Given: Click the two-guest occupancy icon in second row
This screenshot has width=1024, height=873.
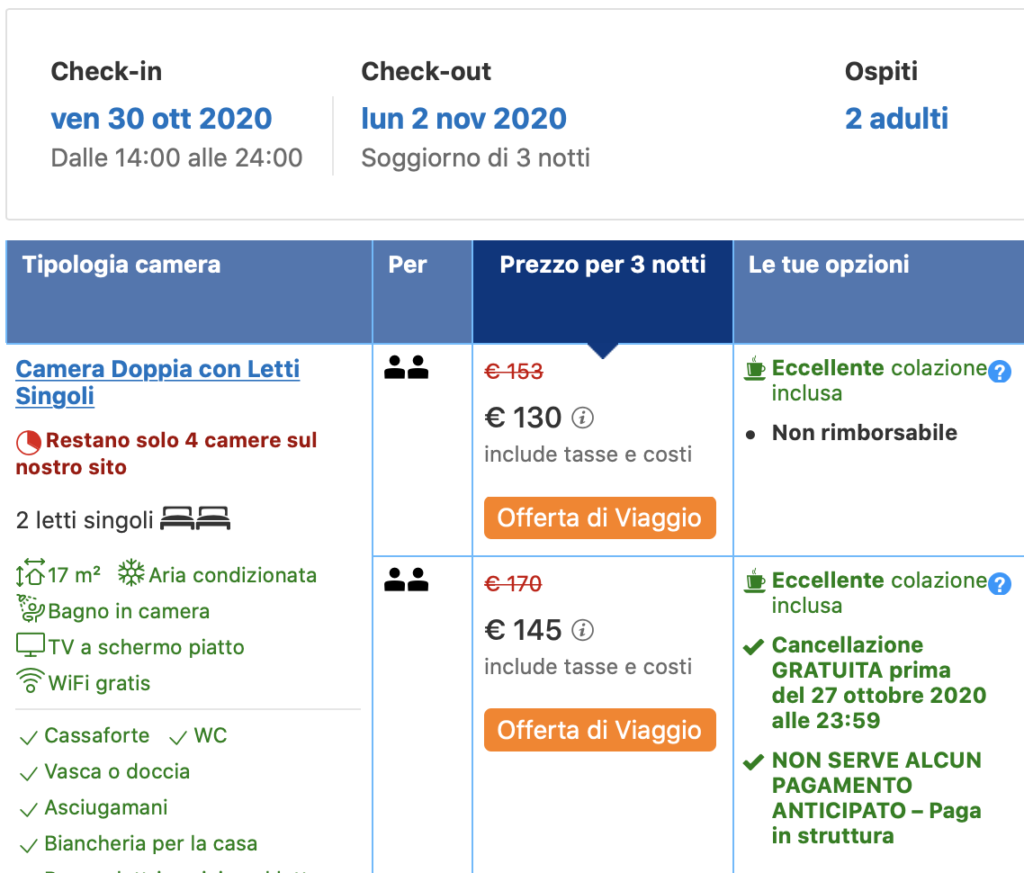Looking at the screenshot, I should coord(406,579).
